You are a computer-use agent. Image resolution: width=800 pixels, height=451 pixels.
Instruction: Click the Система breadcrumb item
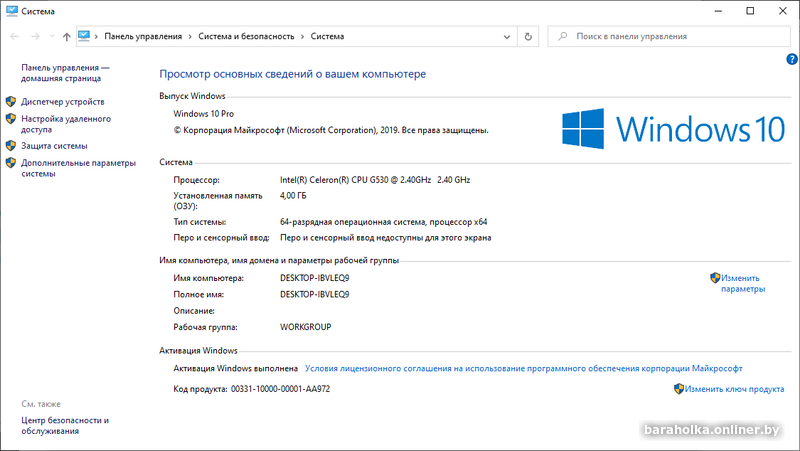328,36
